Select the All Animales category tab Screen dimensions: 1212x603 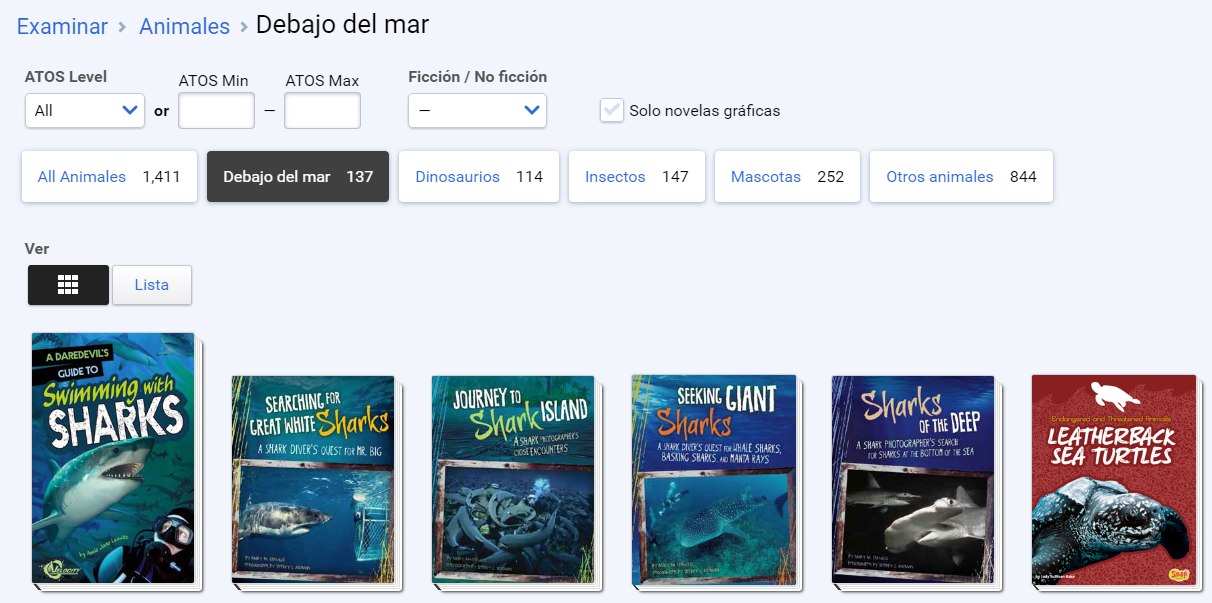tap(109, 177)
